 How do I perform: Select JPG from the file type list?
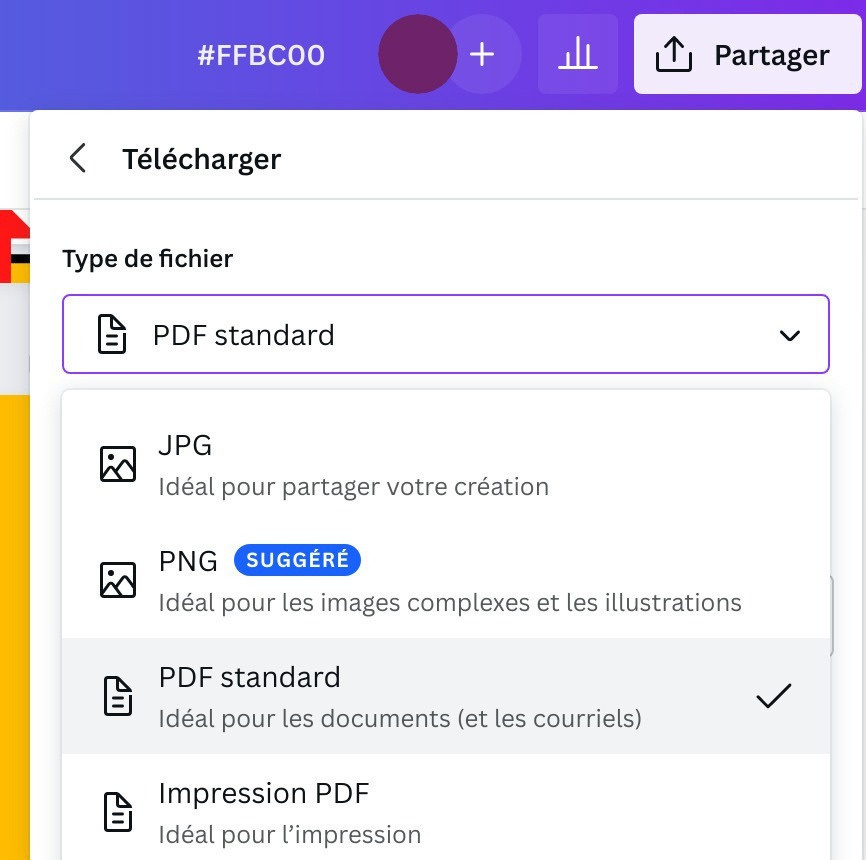(x=446, y=464)
